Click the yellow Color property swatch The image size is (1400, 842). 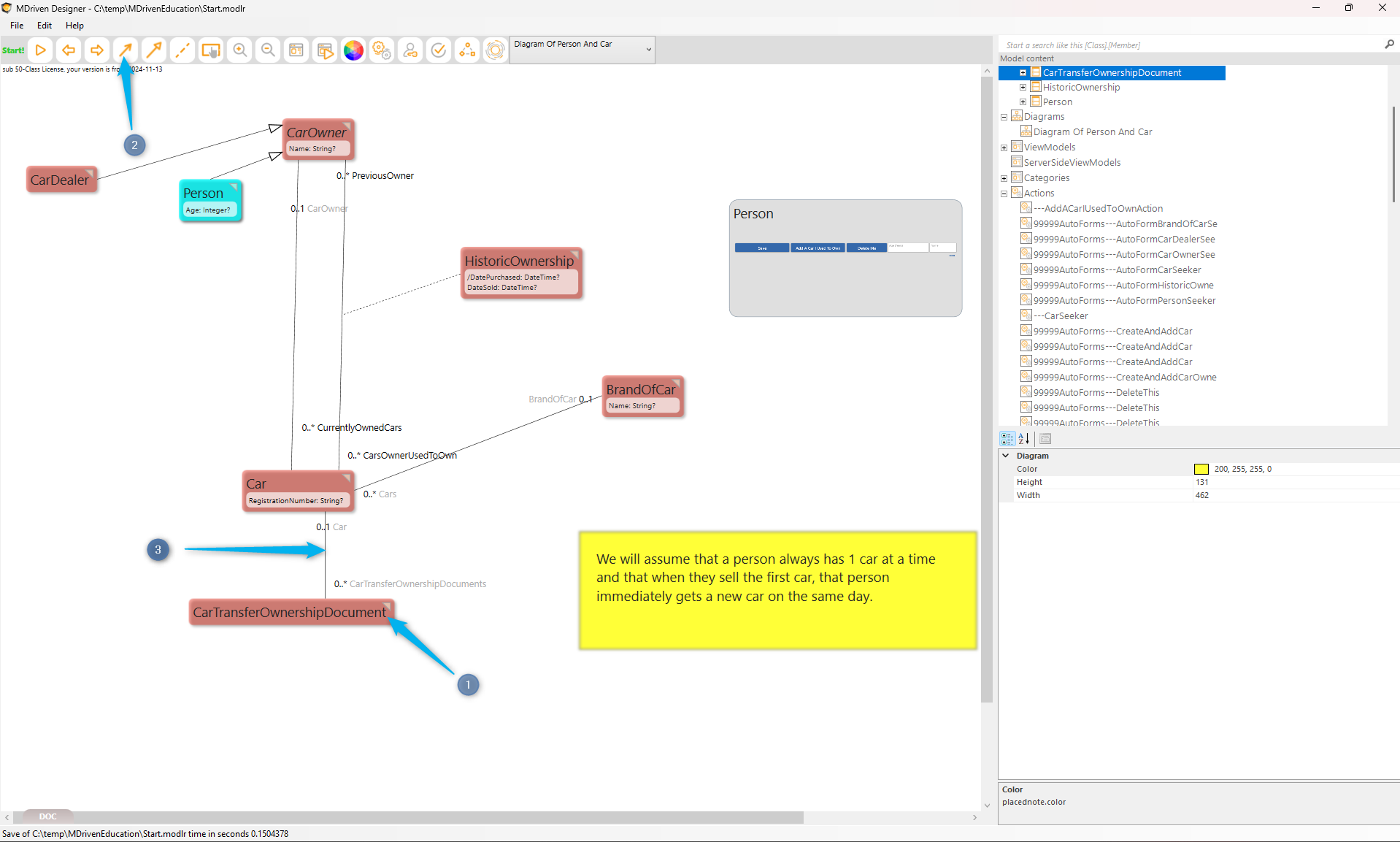pyautogui.click(x=1201, y=470)
